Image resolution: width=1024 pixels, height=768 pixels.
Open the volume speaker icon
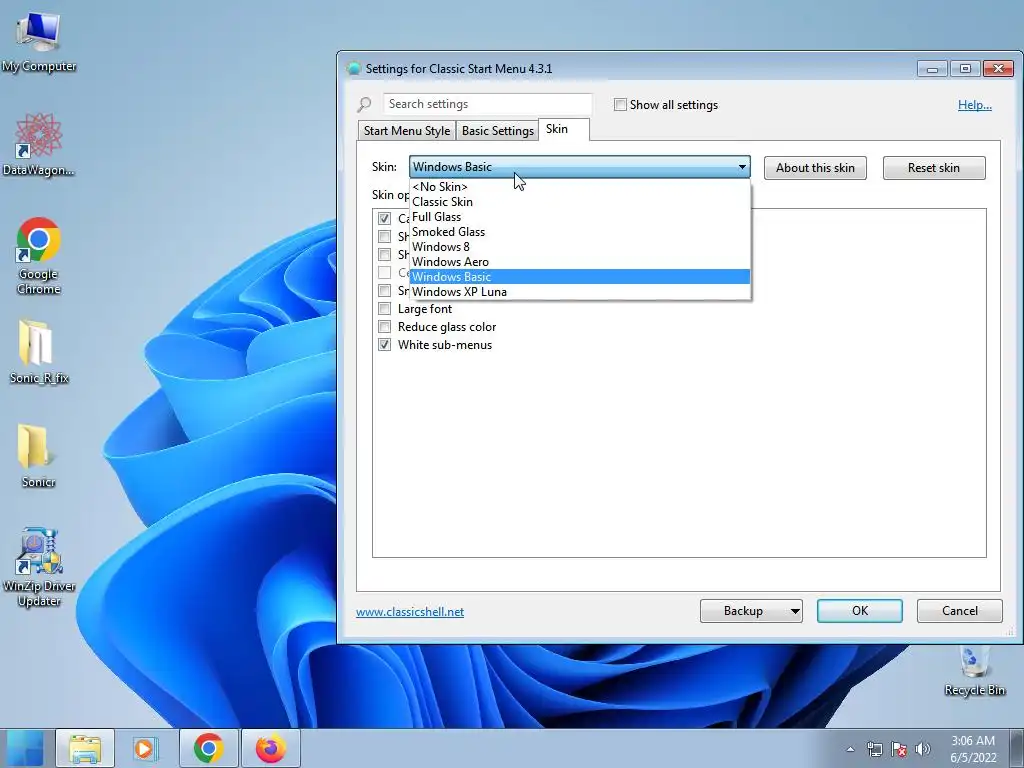pos(923,749)
